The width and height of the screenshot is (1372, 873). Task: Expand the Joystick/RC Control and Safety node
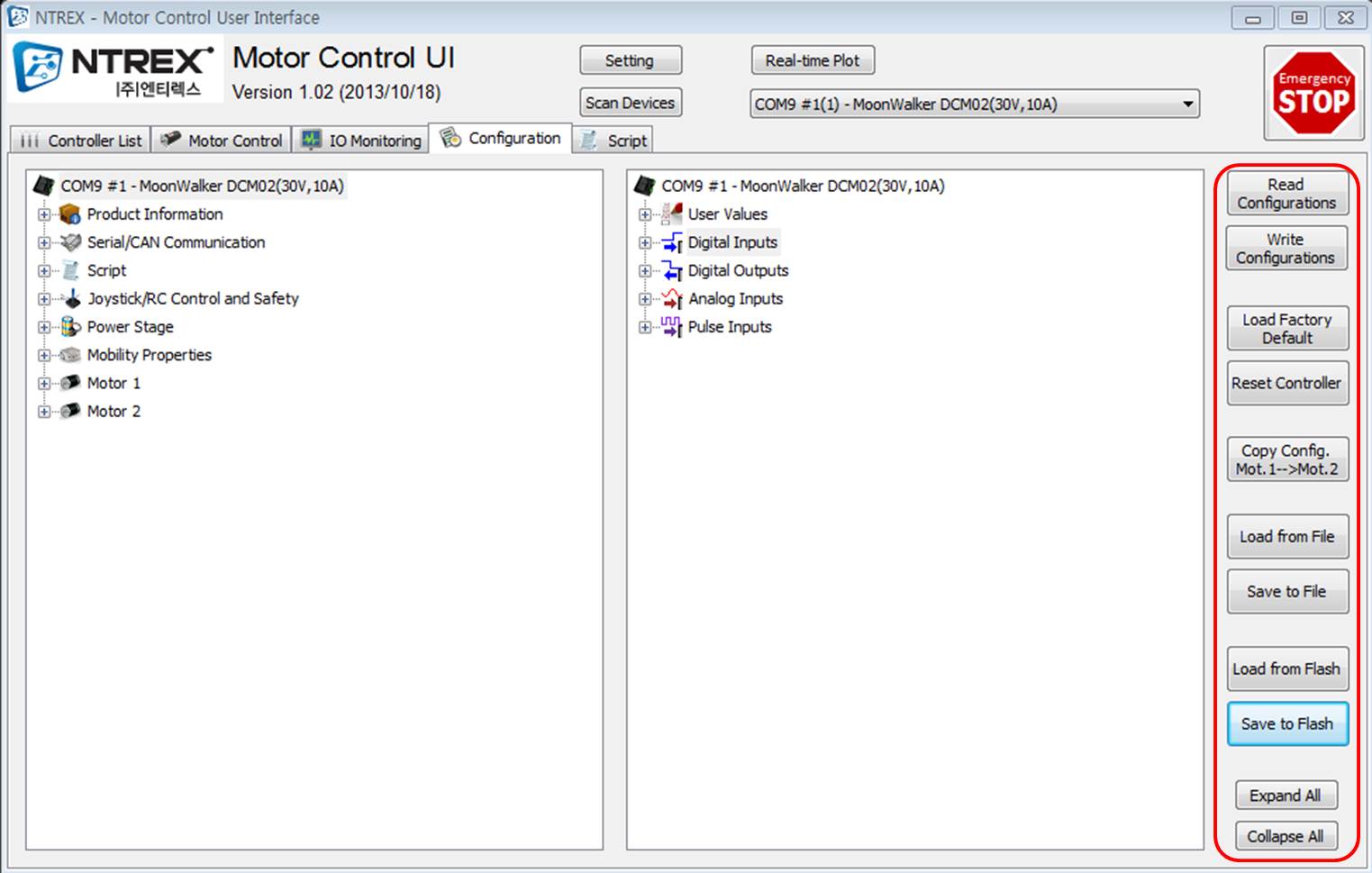(x=43, y=298)
